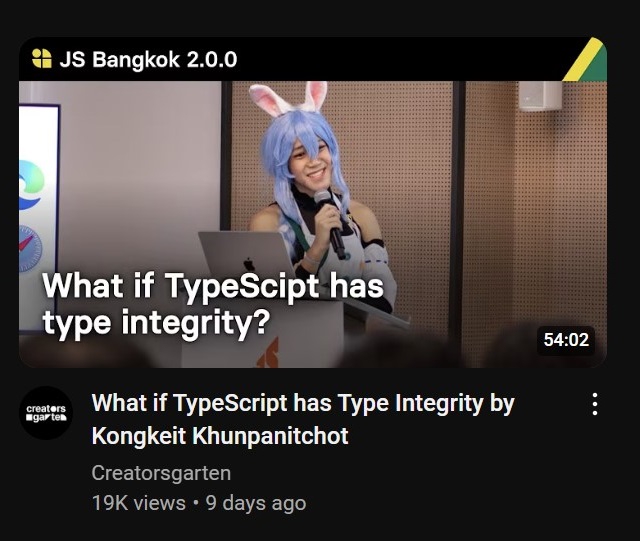Click the 9 days ago timestamp
This screenshot has width=640, height=541.
[256, 503]
